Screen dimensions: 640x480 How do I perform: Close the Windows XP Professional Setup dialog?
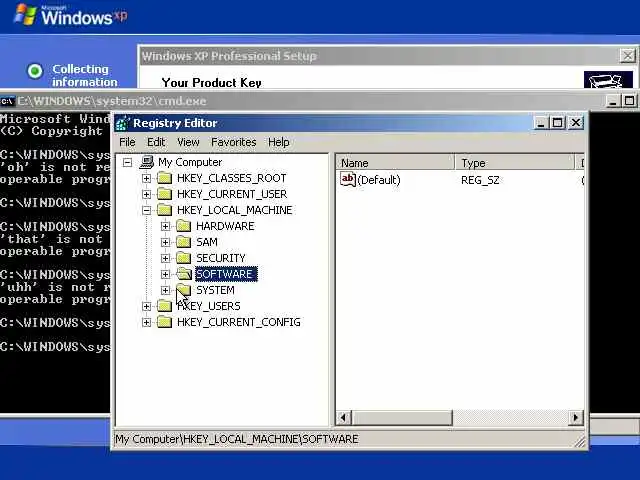[x=627, y=56]
